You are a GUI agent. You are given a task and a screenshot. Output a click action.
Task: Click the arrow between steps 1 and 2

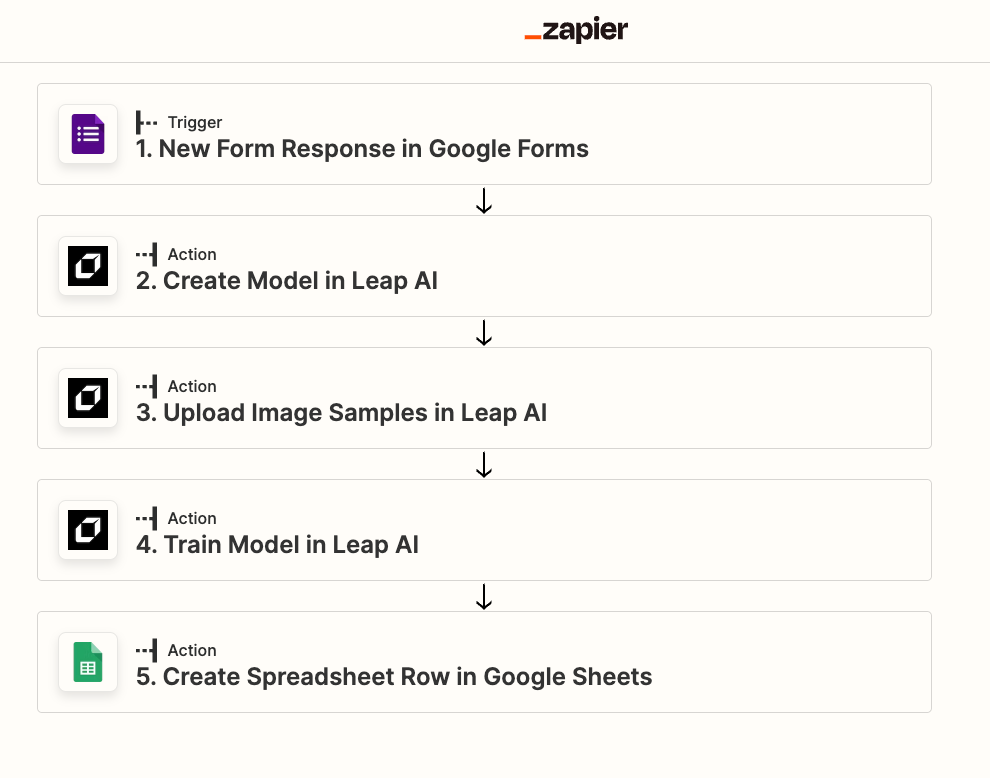point(484,200)
